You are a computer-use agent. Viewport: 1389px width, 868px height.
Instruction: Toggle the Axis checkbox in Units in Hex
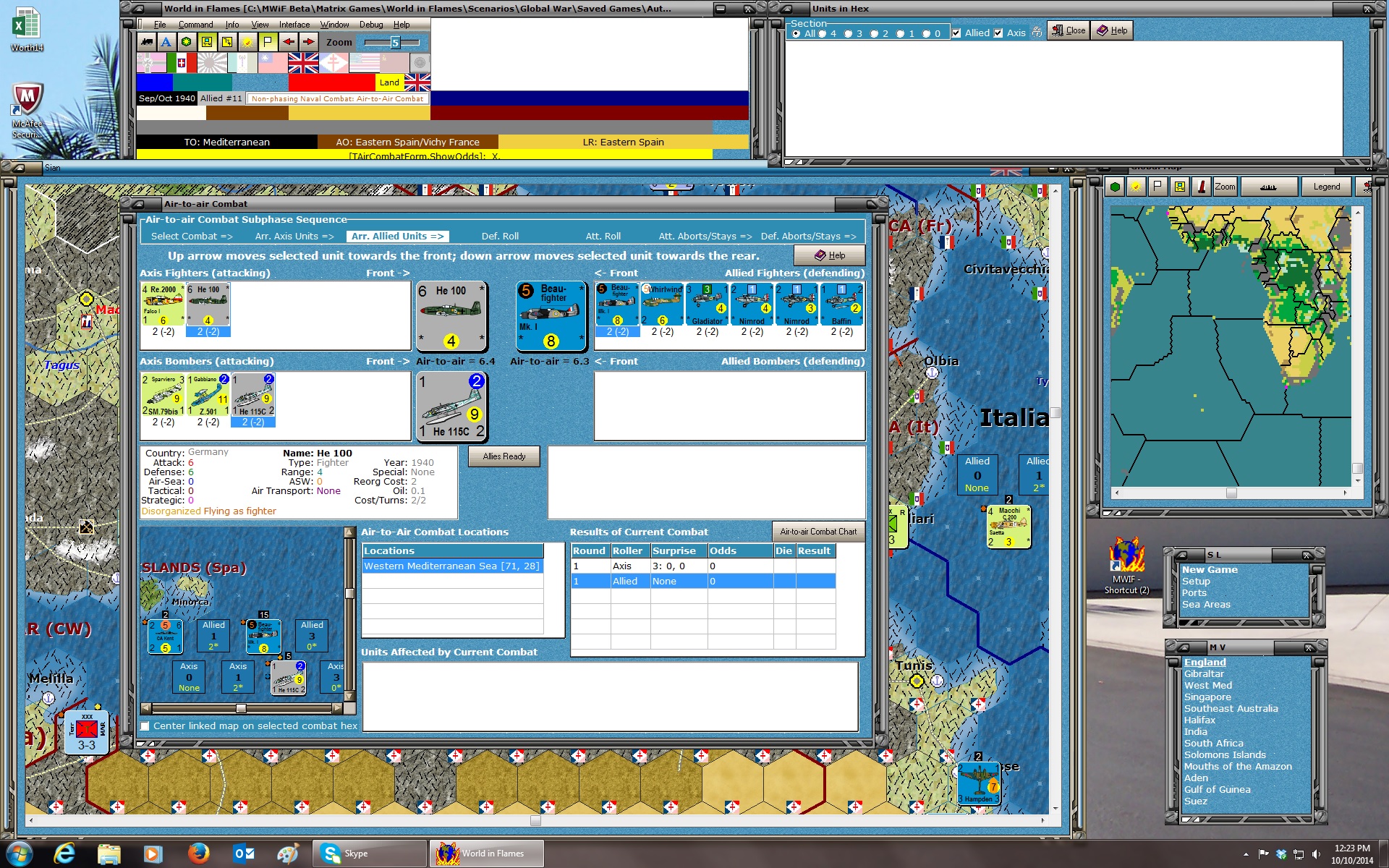(998, 33)
